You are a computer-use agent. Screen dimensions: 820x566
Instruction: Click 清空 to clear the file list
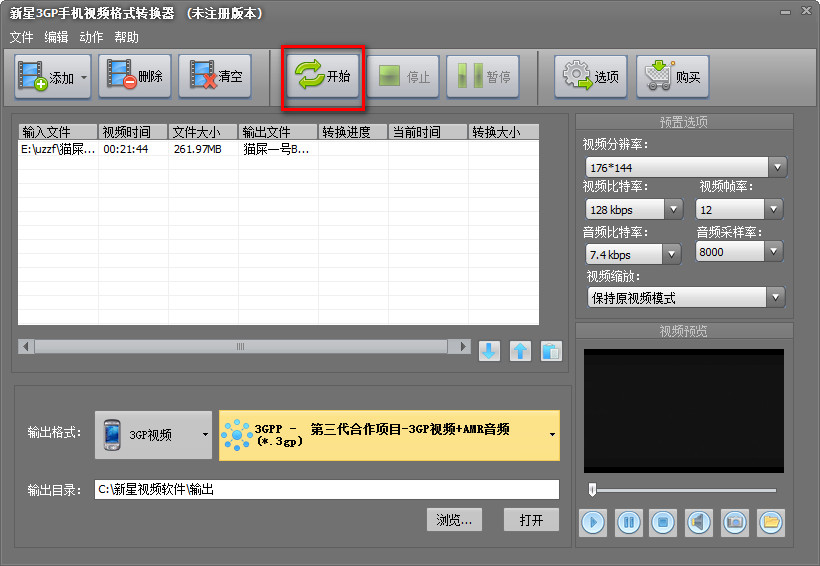[215, 77]
